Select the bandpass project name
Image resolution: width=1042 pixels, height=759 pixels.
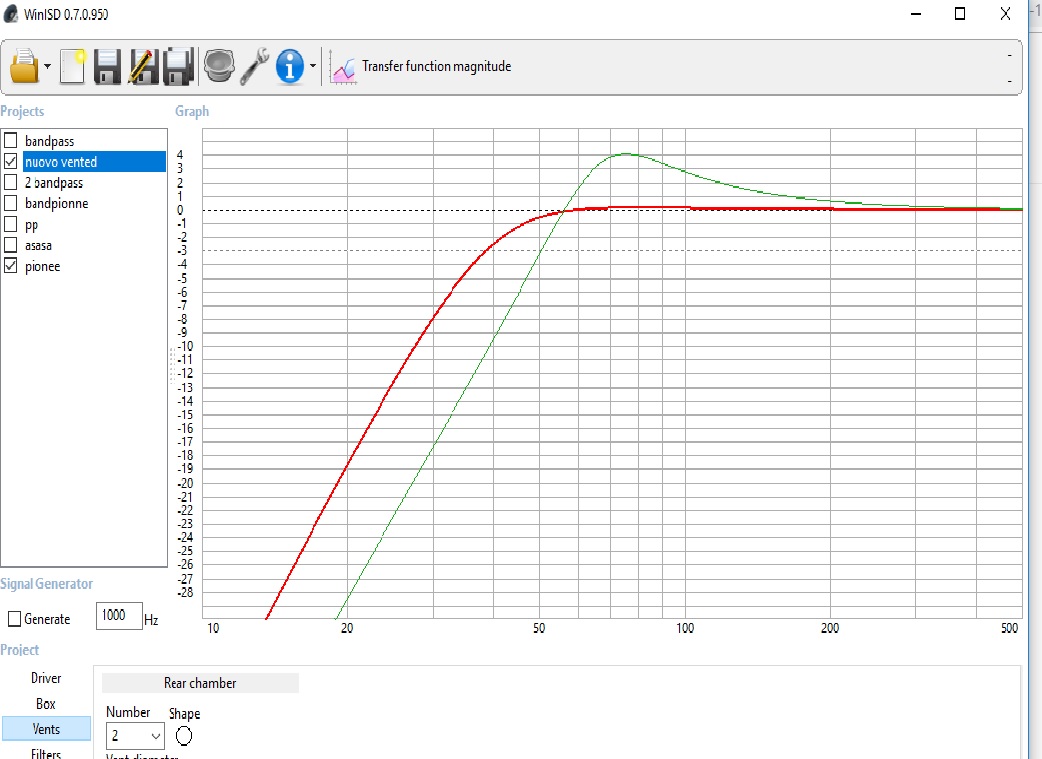point(50,141)
